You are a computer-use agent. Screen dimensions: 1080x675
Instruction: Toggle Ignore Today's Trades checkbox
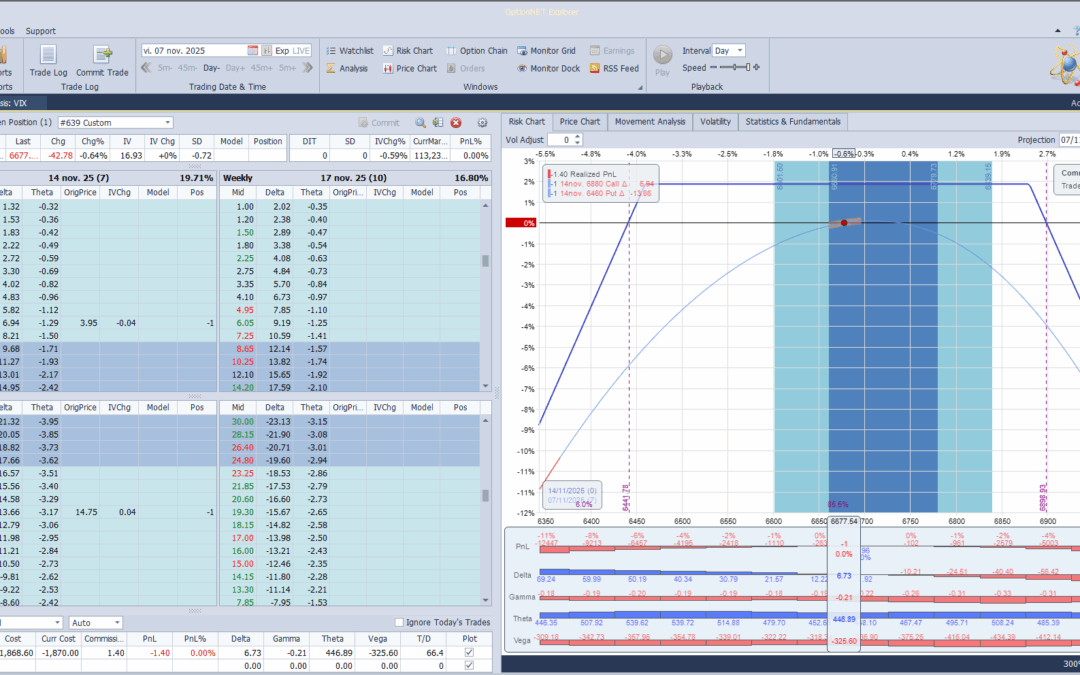399,623
